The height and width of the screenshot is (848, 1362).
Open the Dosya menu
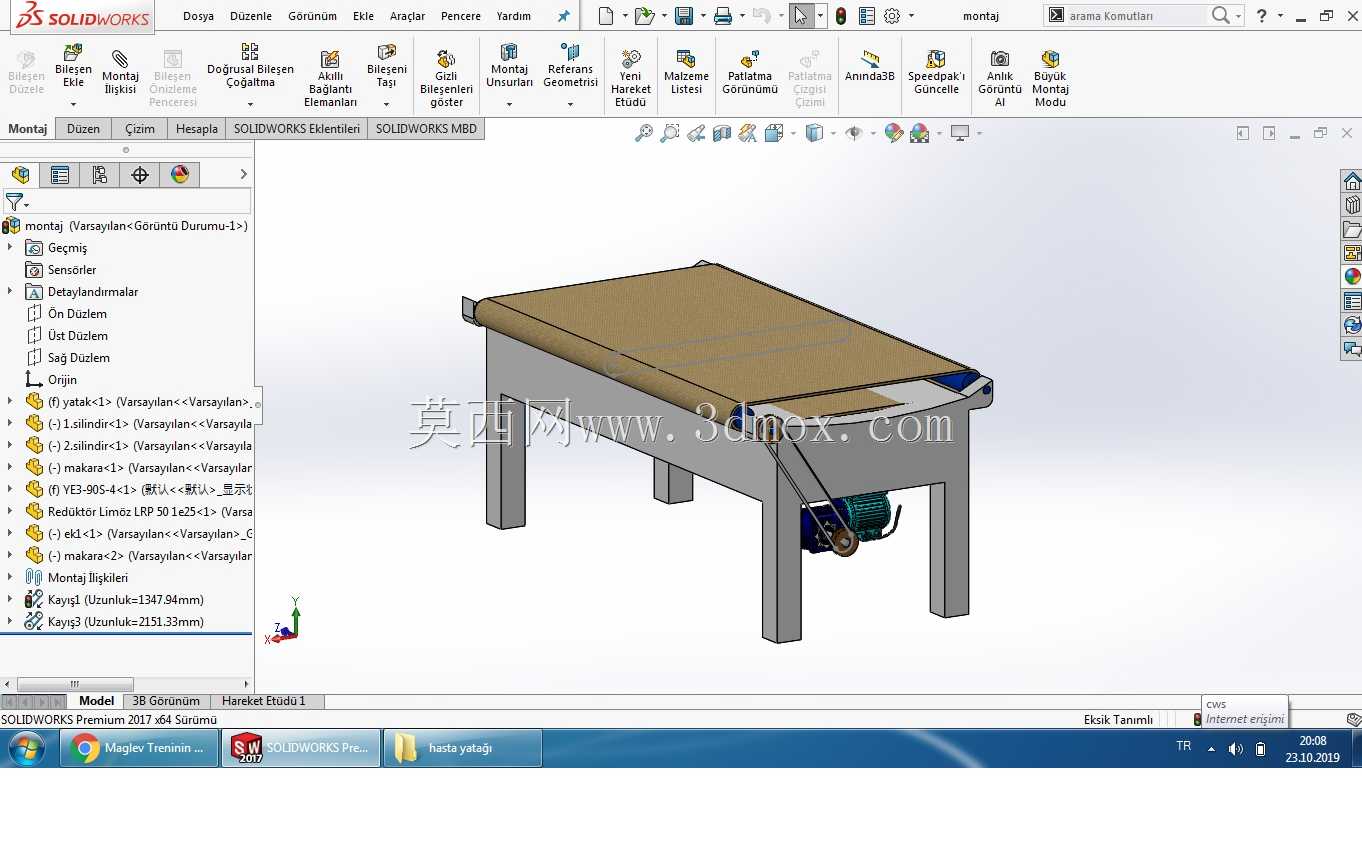click(x=198, y=16)
